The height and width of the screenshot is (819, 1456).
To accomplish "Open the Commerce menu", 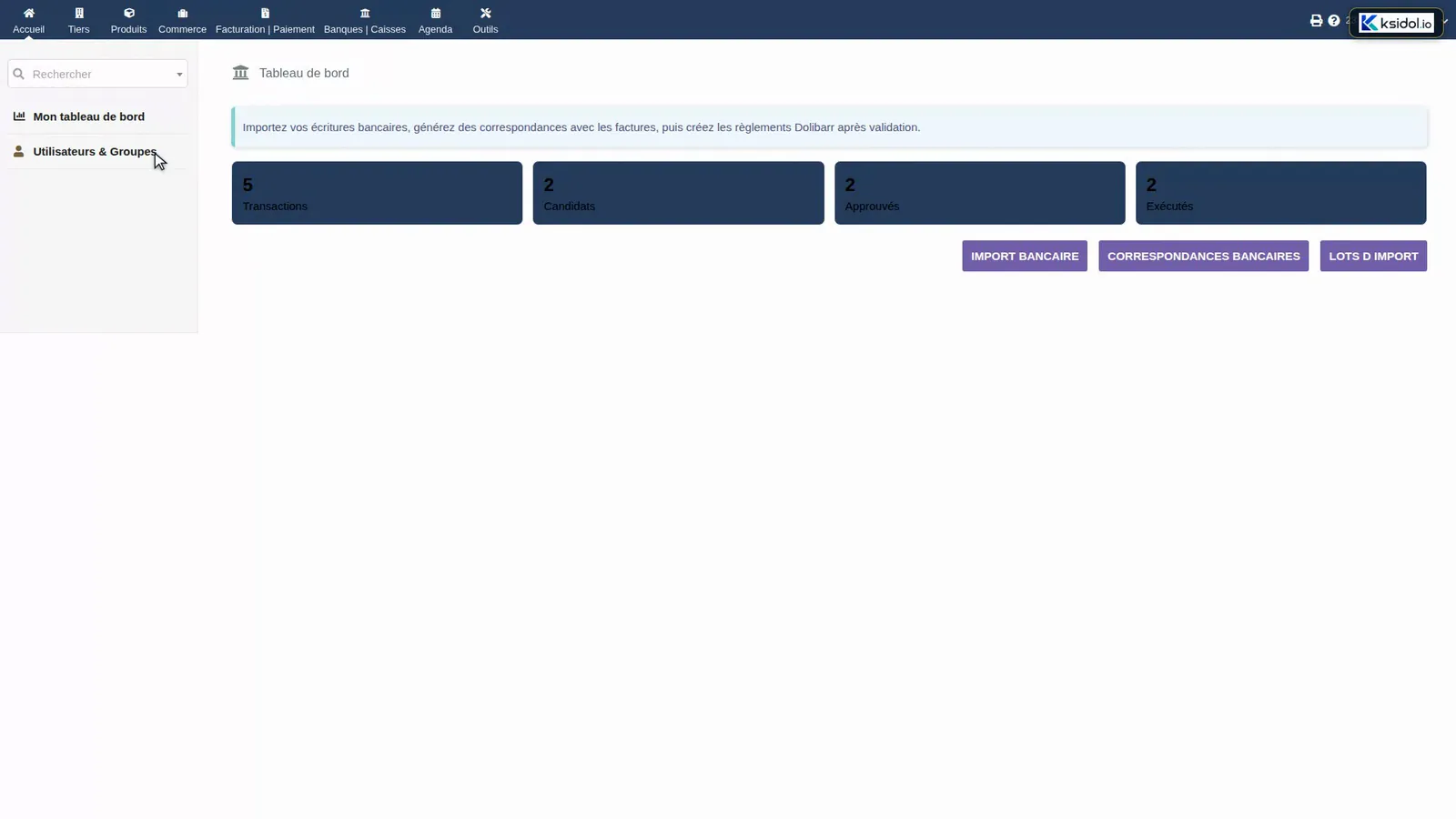I will [x=182, y=20].
